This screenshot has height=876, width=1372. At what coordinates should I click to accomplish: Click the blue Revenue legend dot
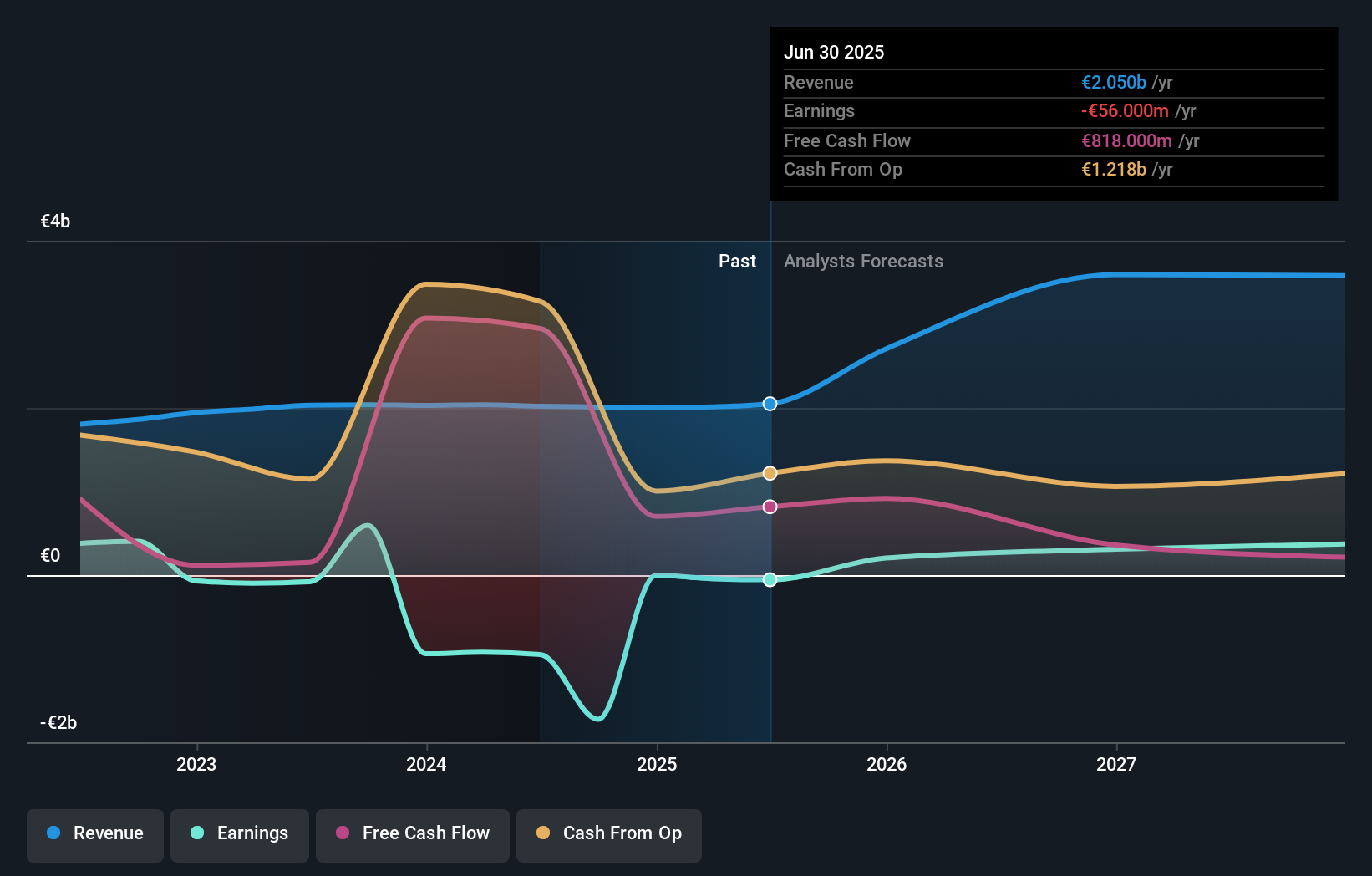[x=53, y=833]
